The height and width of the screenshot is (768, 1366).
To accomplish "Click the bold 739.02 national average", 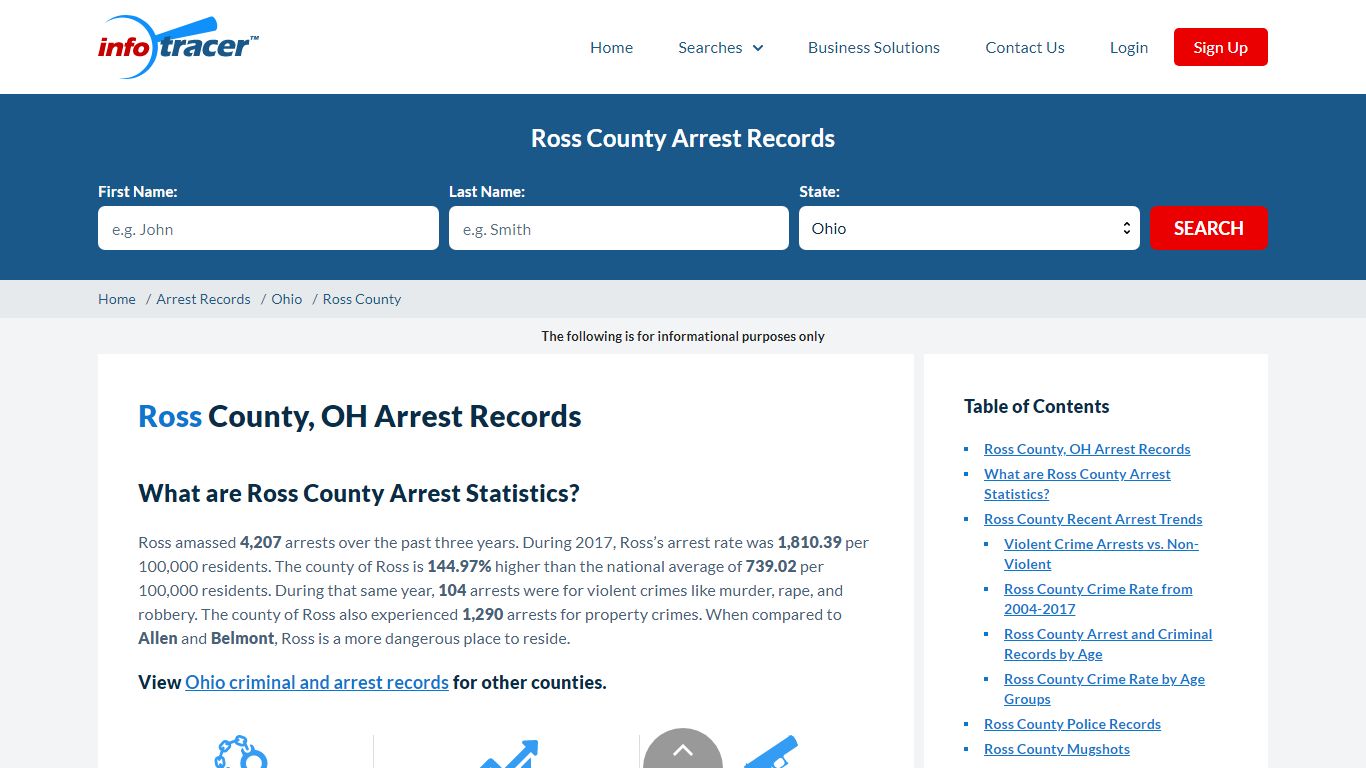I will click(x=771, y=566).
